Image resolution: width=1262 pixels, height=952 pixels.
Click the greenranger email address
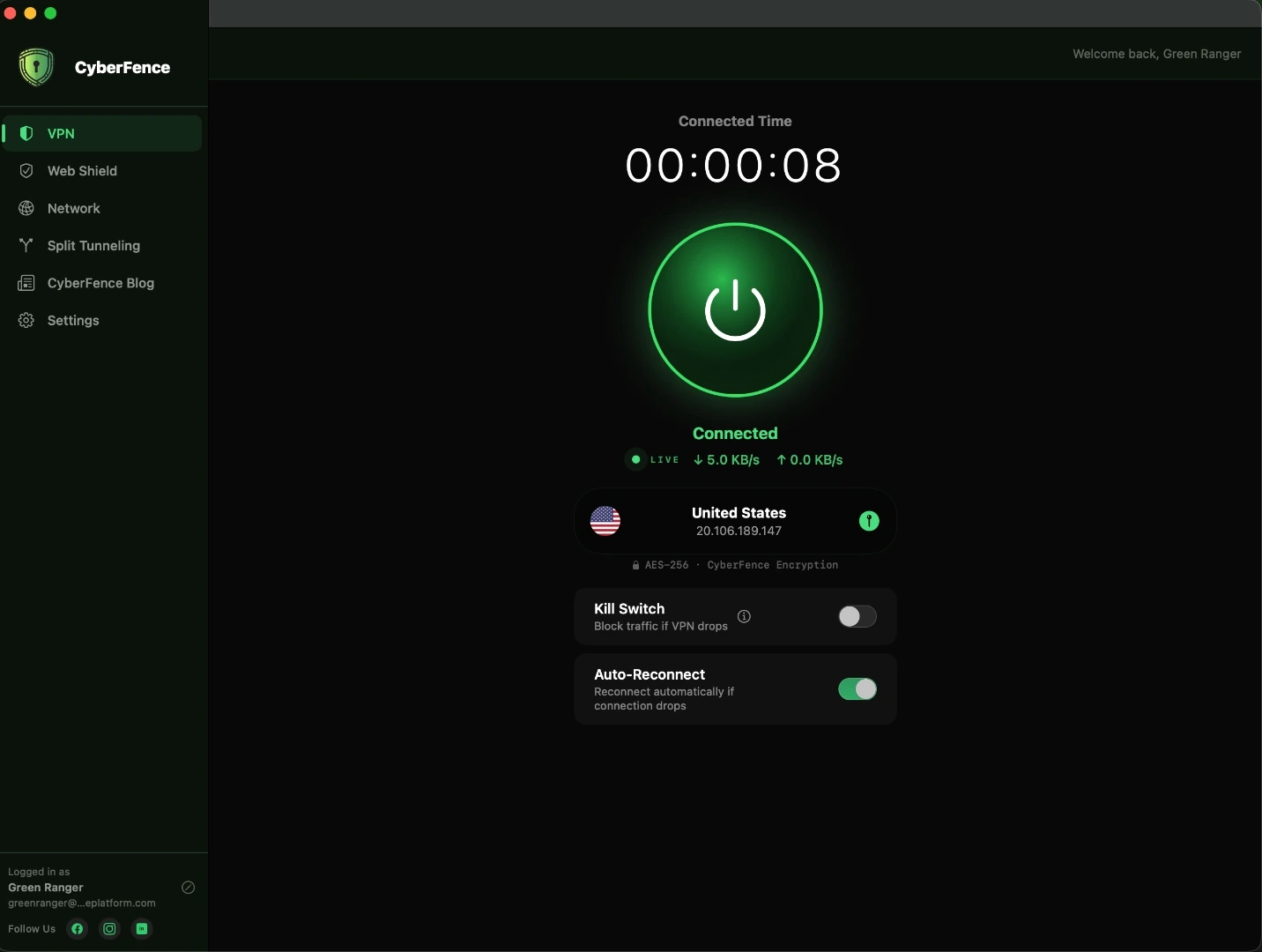click(x=82, y=903)
